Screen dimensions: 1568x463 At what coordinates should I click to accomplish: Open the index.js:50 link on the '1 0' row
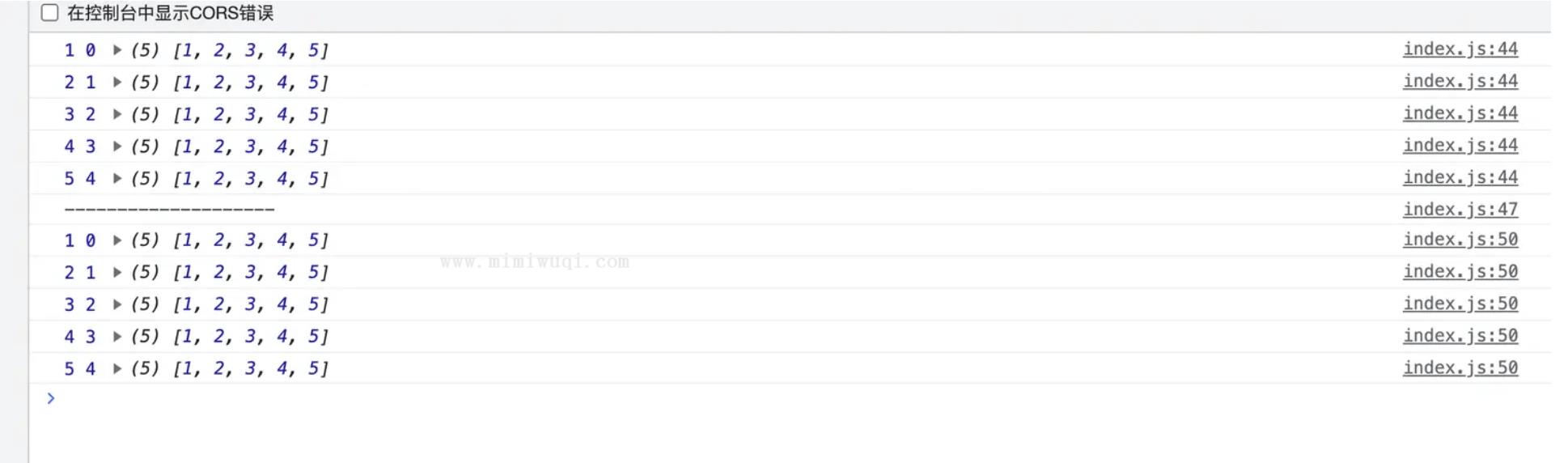(x=1460, y=240)
